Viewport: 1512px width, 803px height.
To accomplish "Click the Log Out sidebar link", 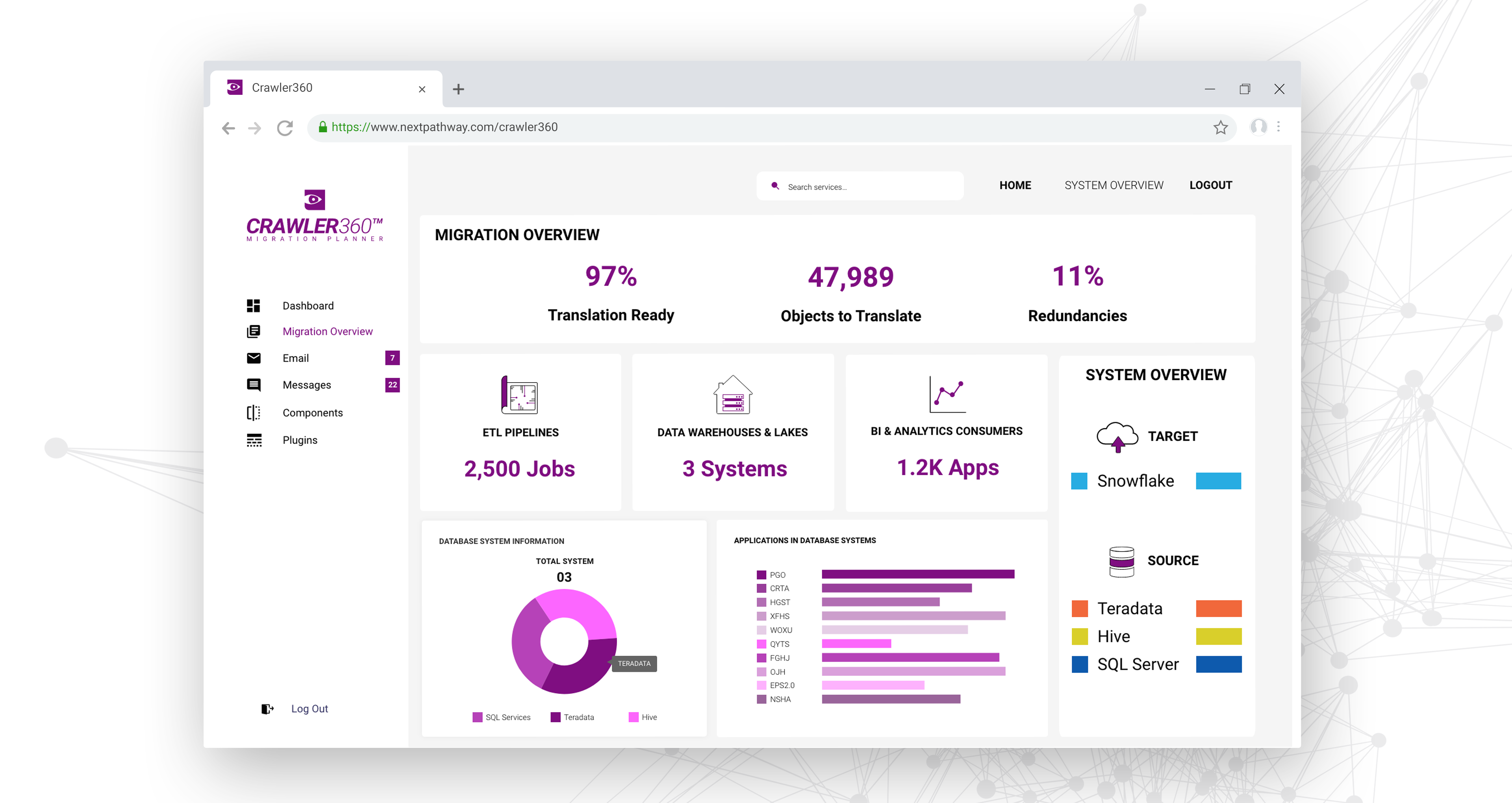I will point(309,709).
